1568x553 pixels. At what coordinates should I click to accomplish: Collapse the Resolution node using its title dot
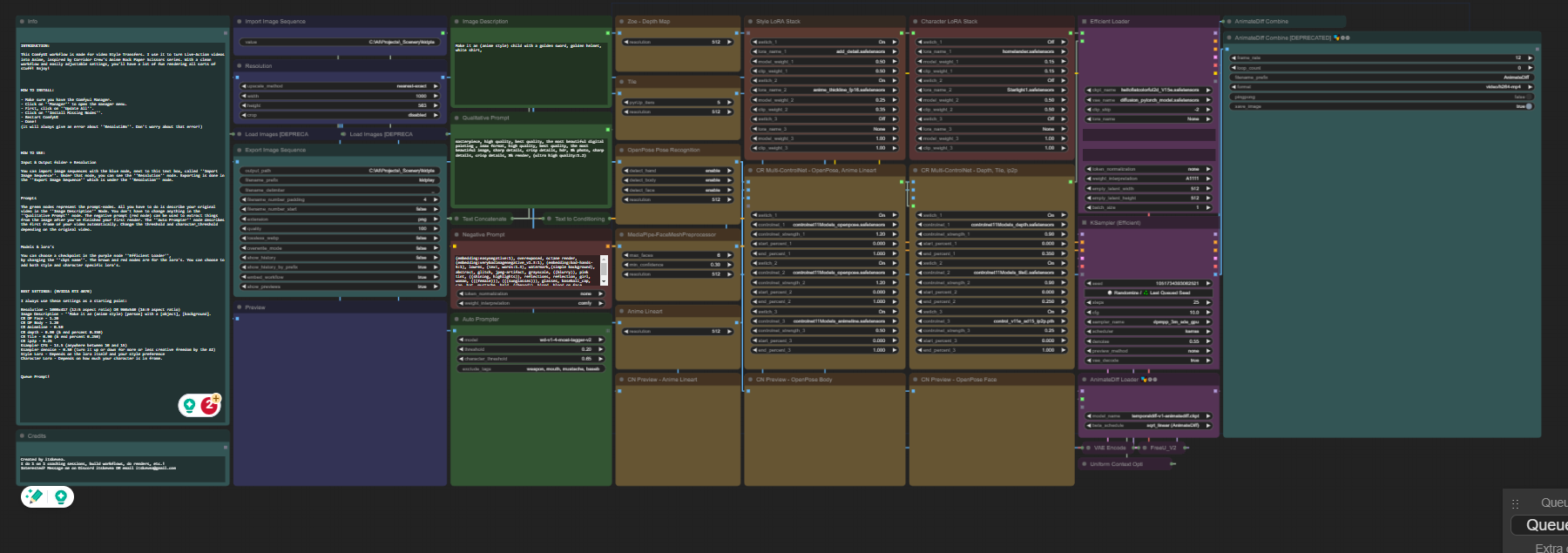[x=240, y=66]
